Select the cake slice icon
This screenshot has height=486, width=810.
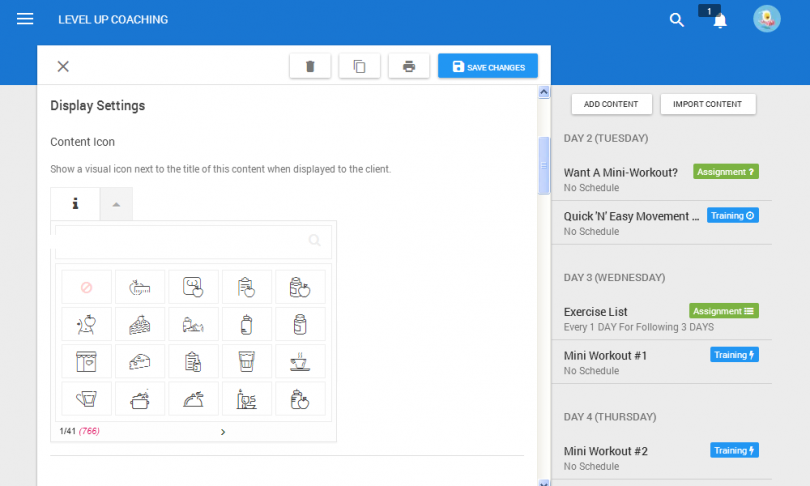click(x=140, y=324)
